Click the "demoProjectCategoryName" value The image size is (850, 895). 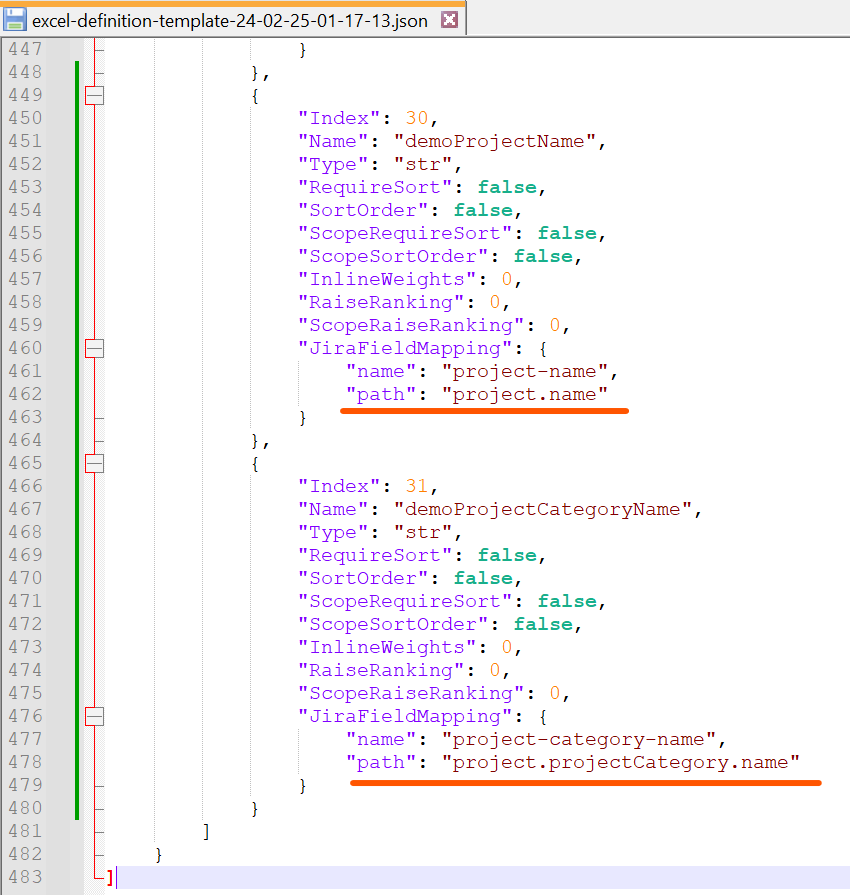[542, 509]
